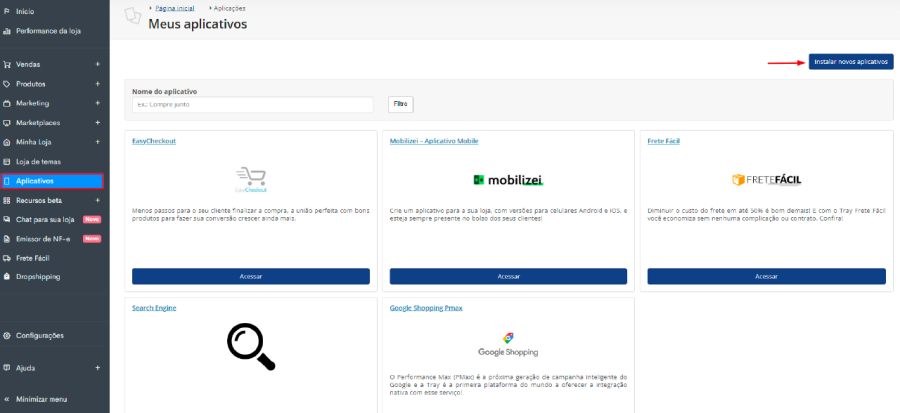Click the Nome do aplicativo input field
The image size is (900, 413).
tap(252, 104)
